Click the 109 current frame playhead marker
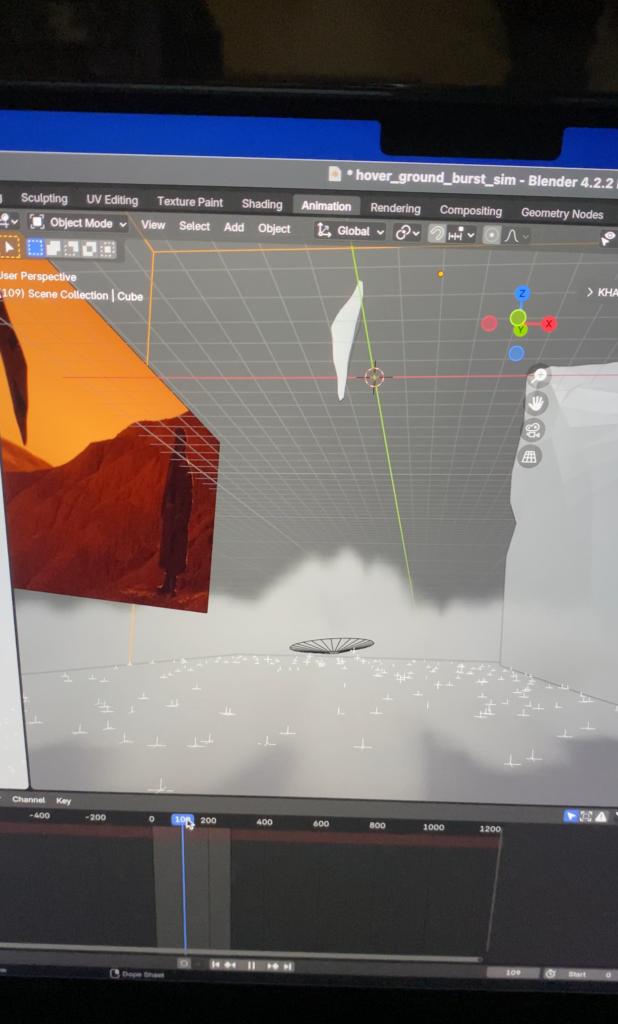Viewport: 618px width, 1024px height. (182, 820)
